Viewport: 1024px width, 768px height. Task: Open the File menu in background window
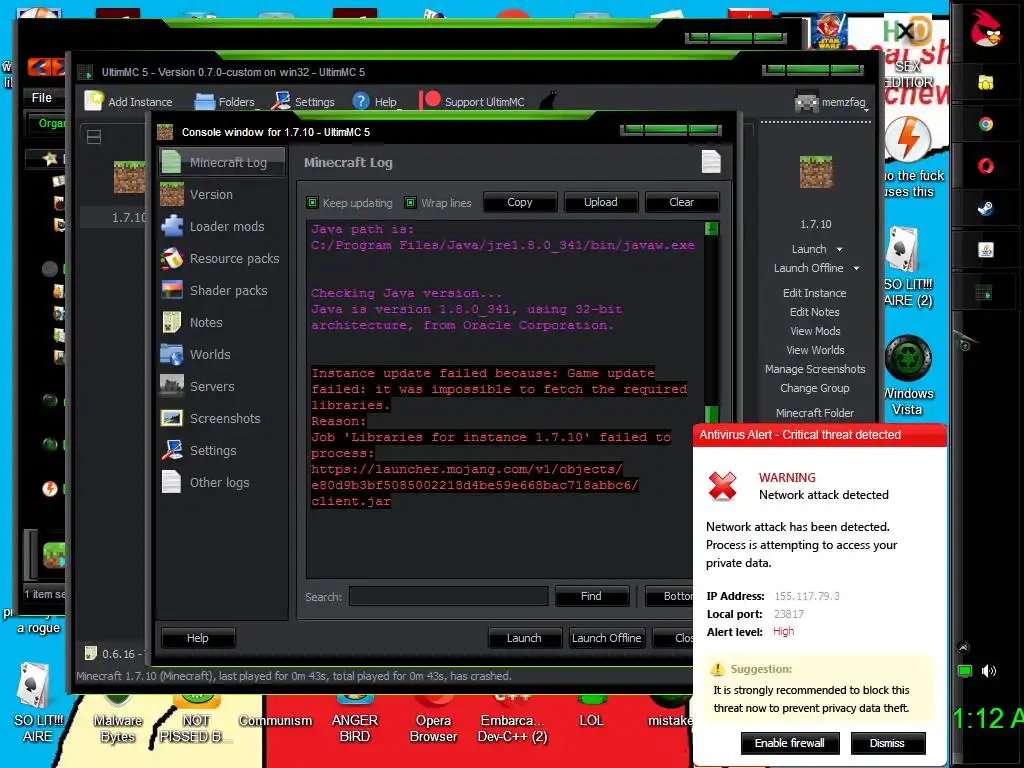[41, 97]
